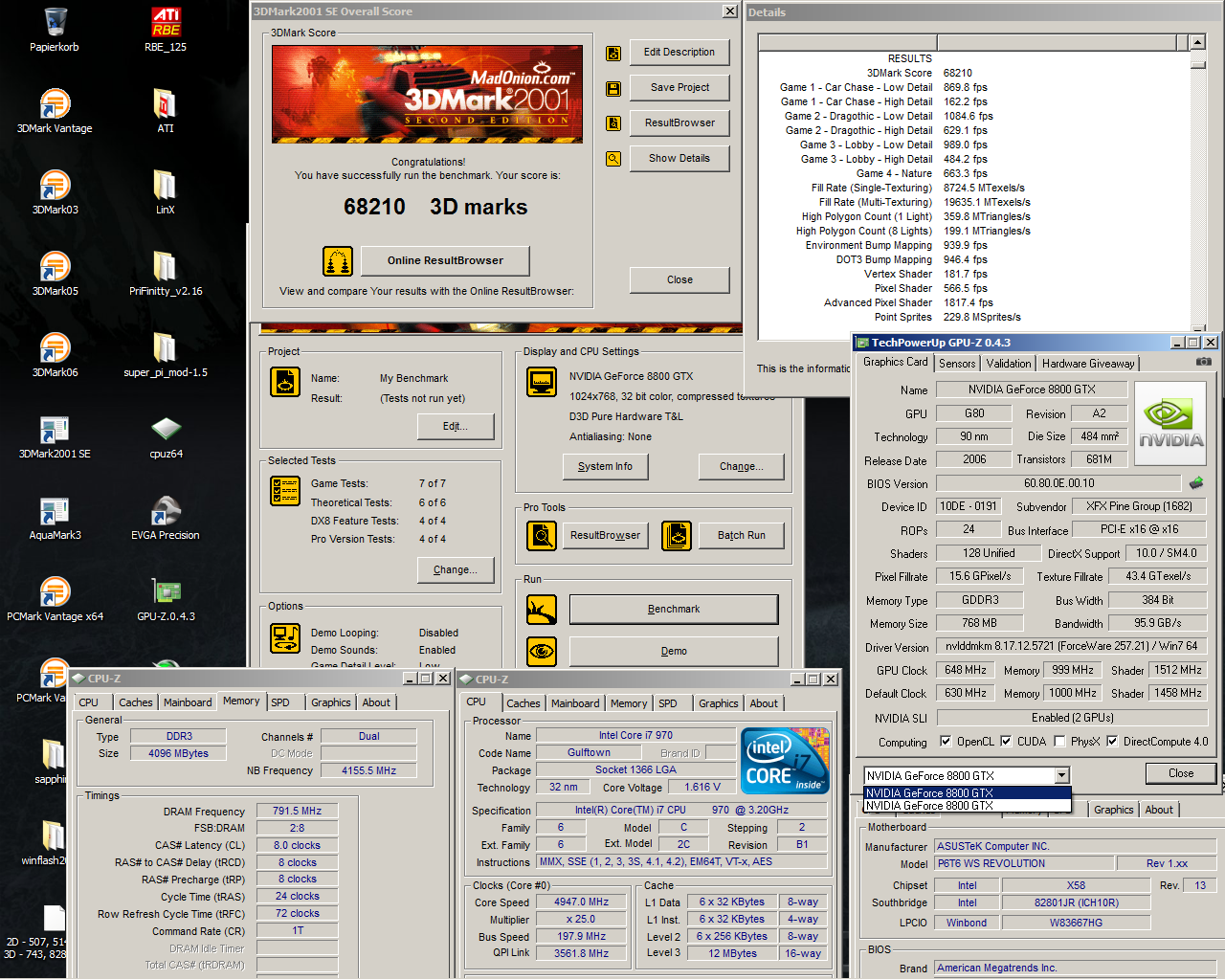Click the ResultBrowser button in Pro Tools
The height and width of the screenshot is (980, 1225).
(605, 536)
